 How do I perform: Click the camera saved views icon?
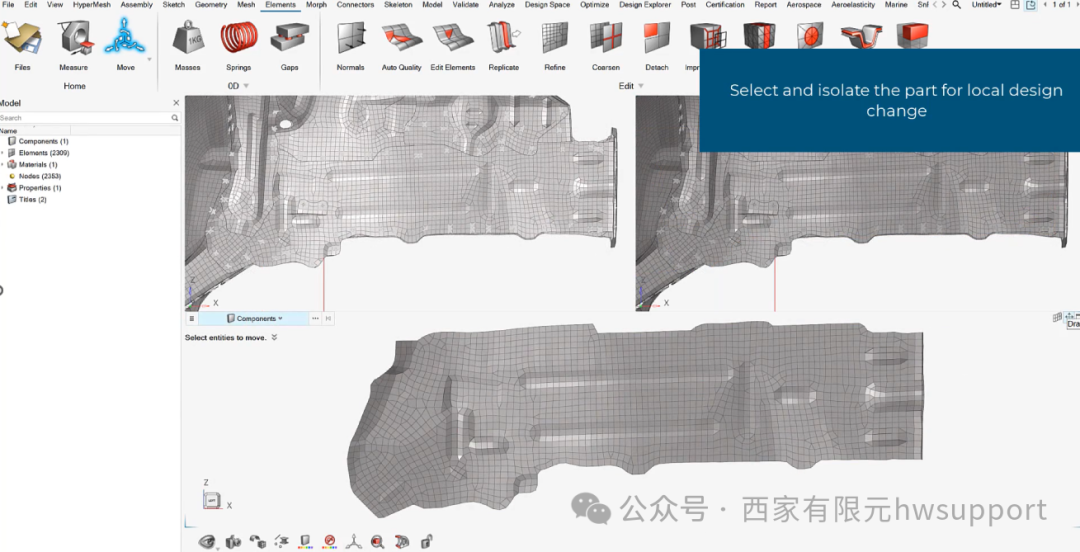click(x=233, y=542)
